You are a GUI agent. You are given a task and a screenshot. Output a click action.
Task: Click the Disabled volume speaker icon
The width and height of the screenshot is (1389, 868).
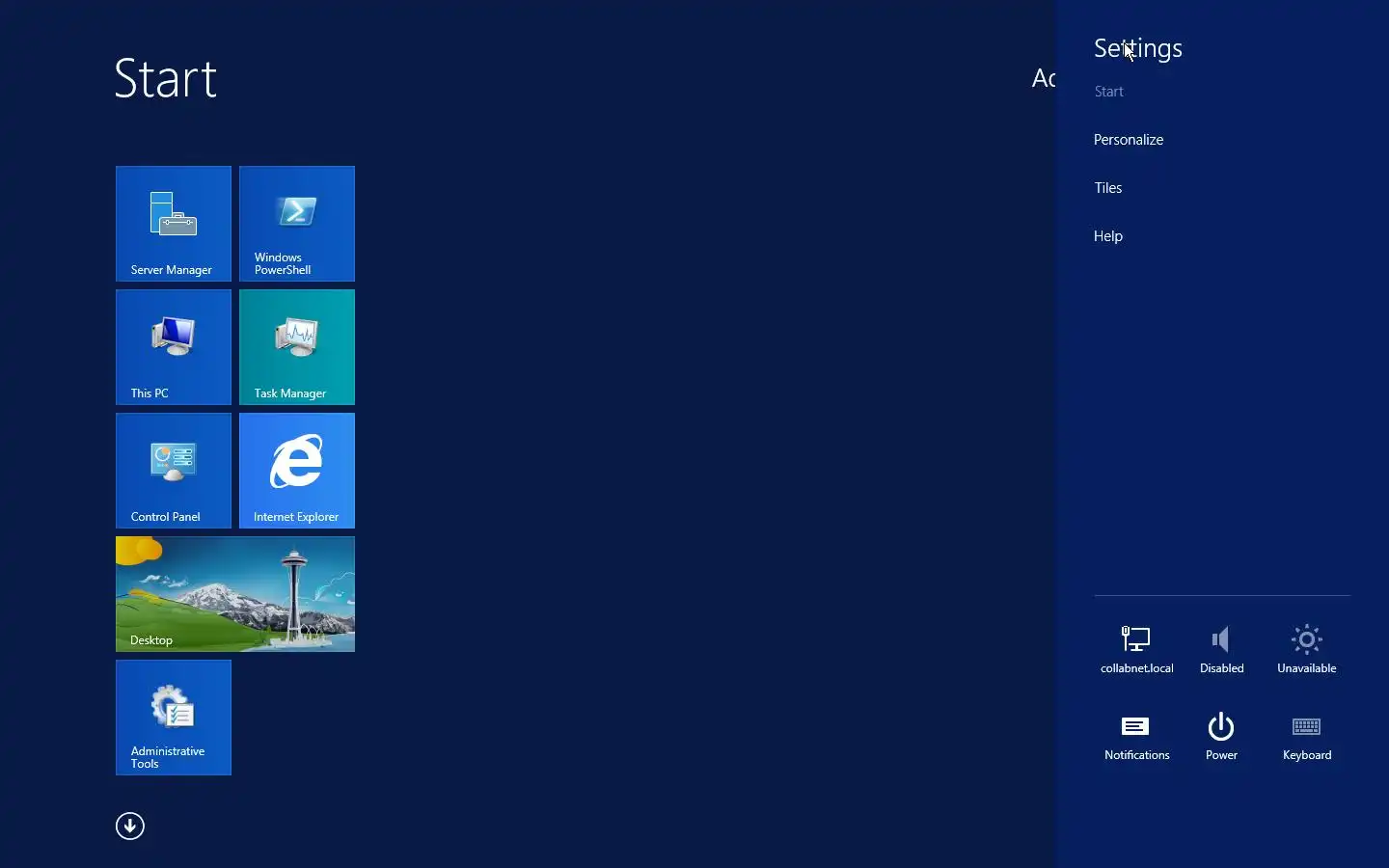click(1221, 649)
